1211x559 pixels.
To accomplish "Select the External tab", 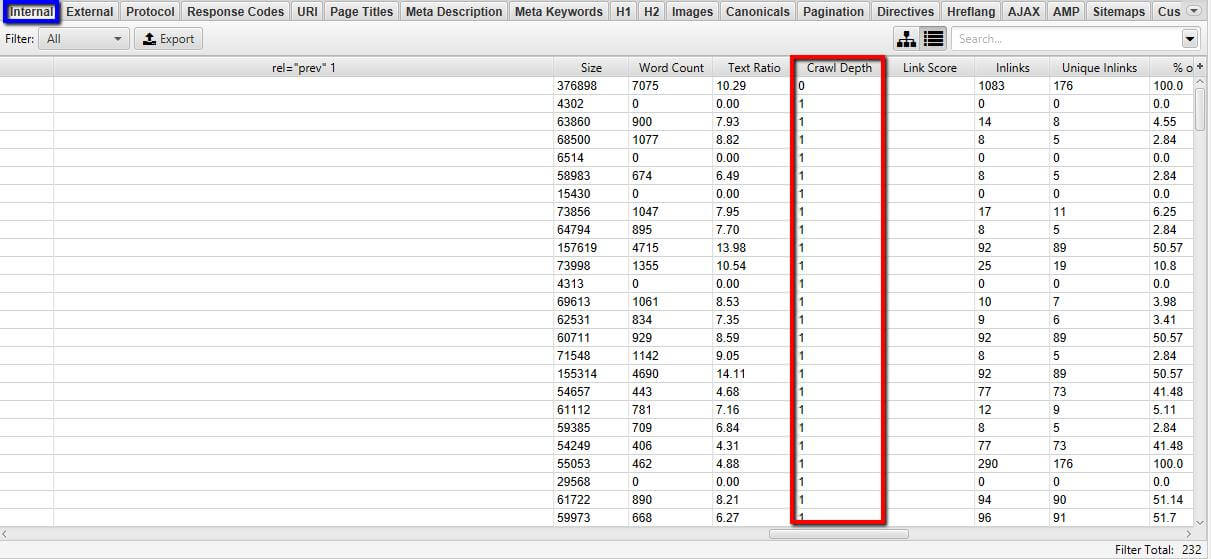I will pyautogui.click(x=90, y=12).
